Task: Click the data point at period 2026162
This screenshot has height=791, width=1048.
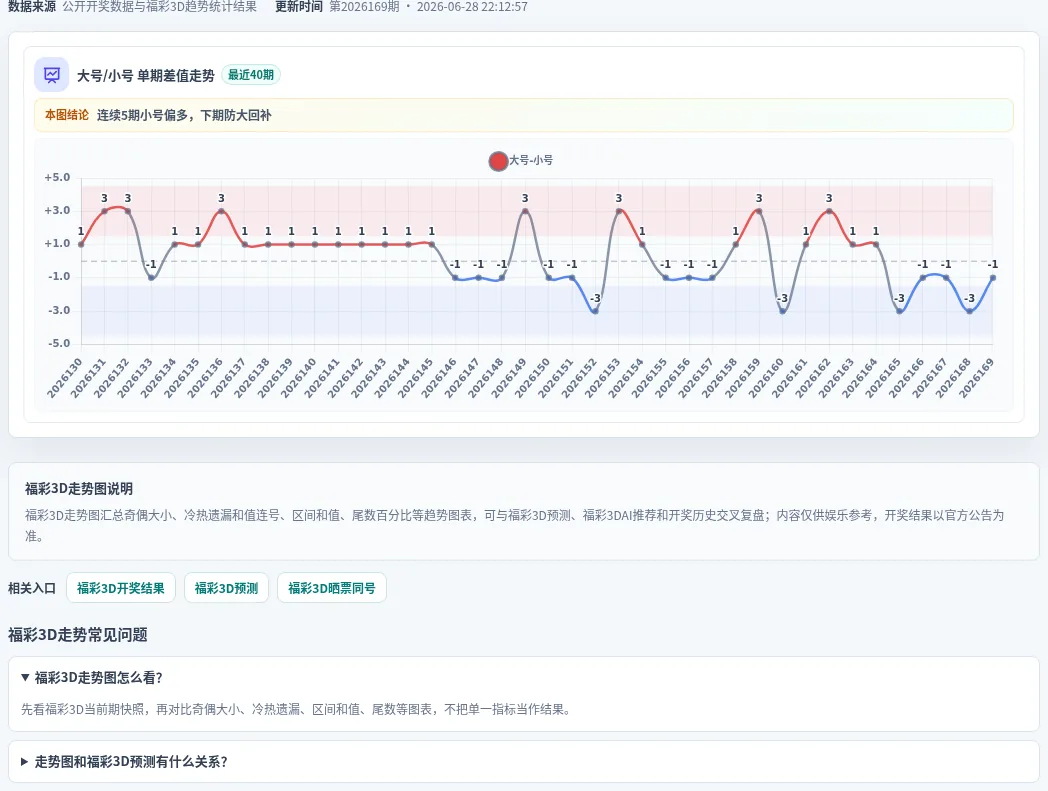Action: tap(829, 211)
